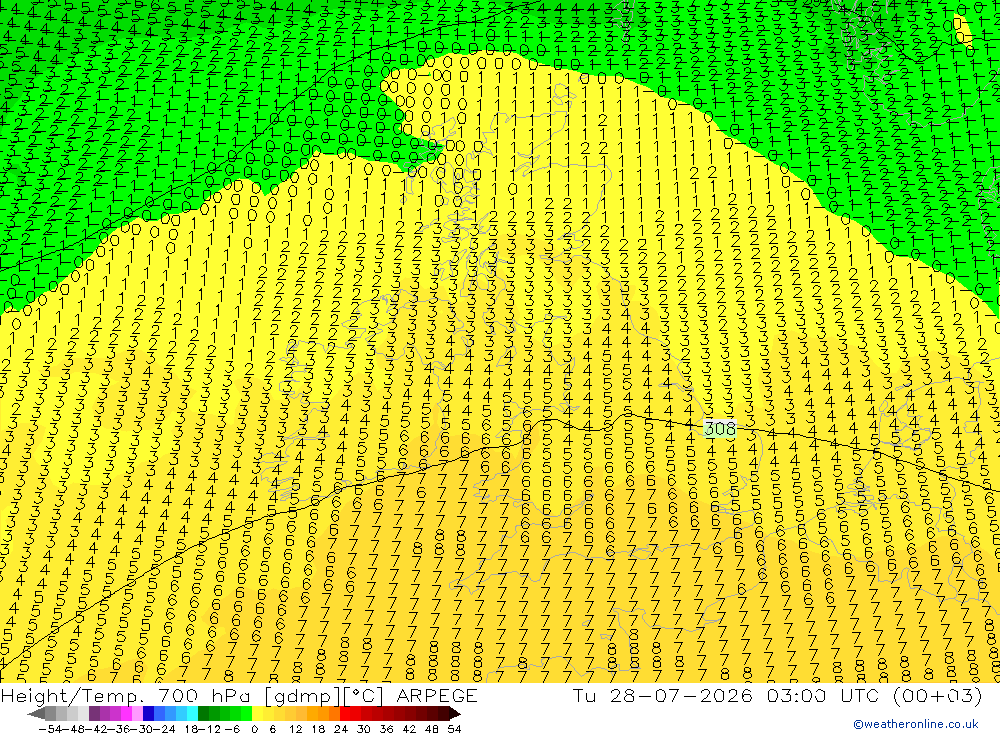Click the orange 18 degree legend swatch

(323, 713)
